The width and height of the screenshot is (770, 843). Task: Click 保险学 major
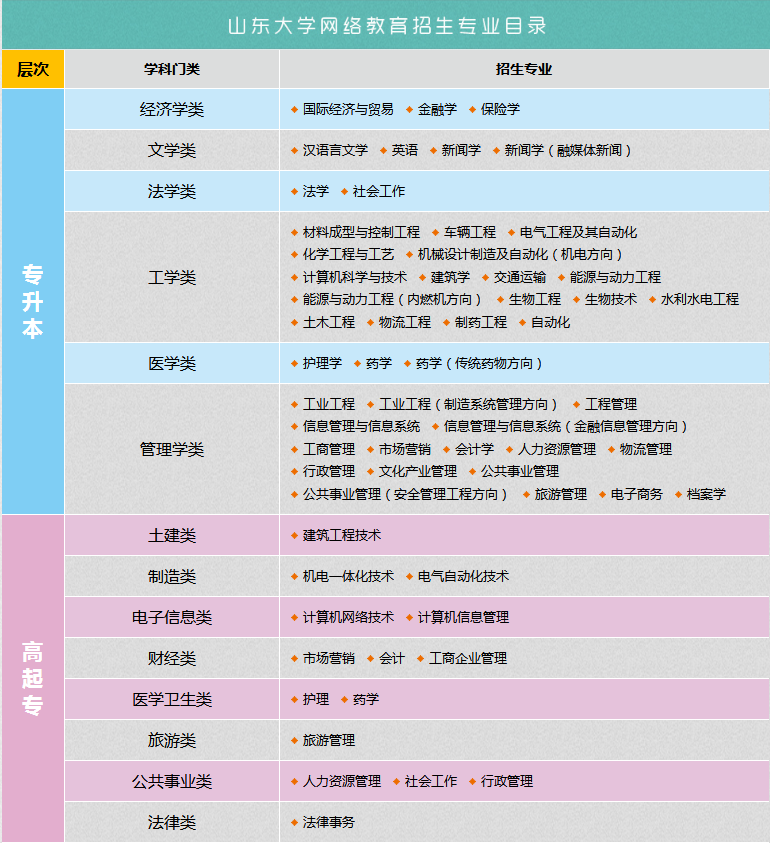tap(500, 109)
